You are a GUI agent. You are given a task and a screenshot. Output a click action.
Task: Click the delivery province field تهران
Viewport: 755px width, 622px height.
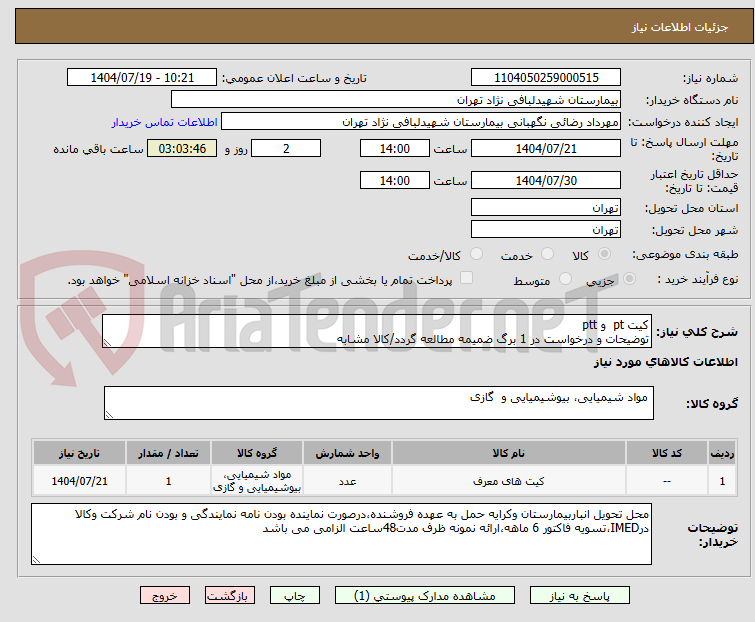[546, 207]
